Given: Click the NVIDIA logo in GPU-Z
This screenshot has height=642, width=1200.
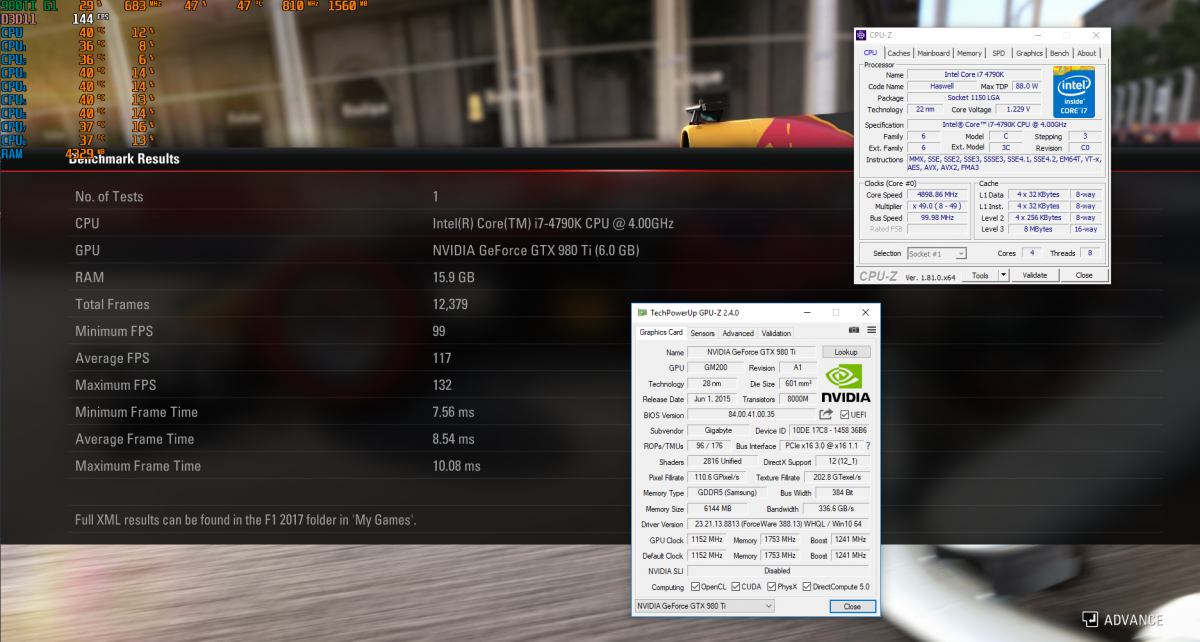Looking at the screenshot, I should 846,382.
